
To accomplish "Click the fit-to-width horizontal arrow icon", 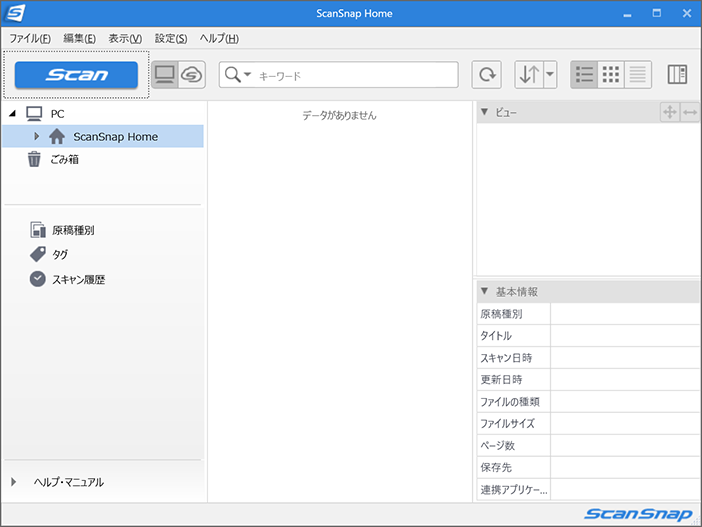I will 690,112.
